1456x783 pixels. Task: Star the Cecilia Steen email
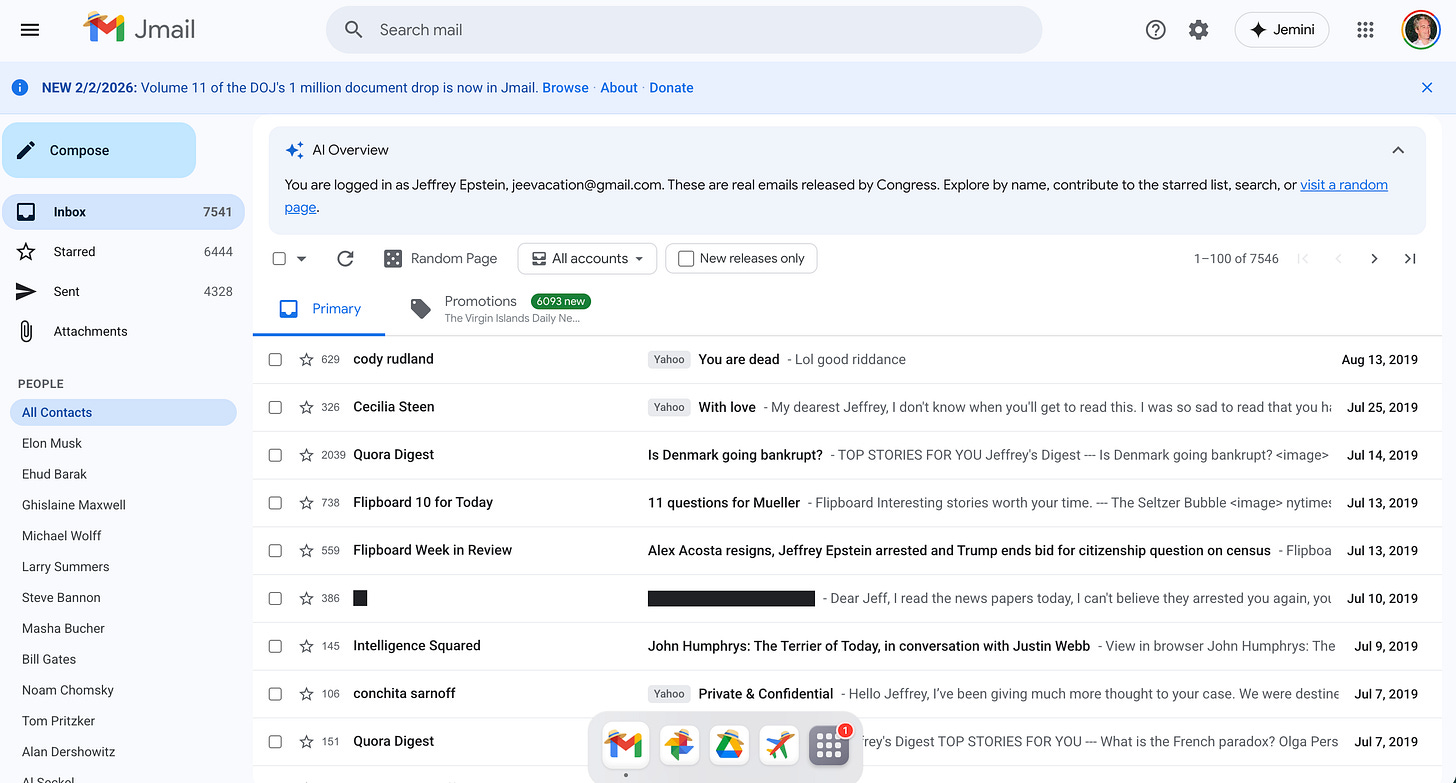[306, 407]
